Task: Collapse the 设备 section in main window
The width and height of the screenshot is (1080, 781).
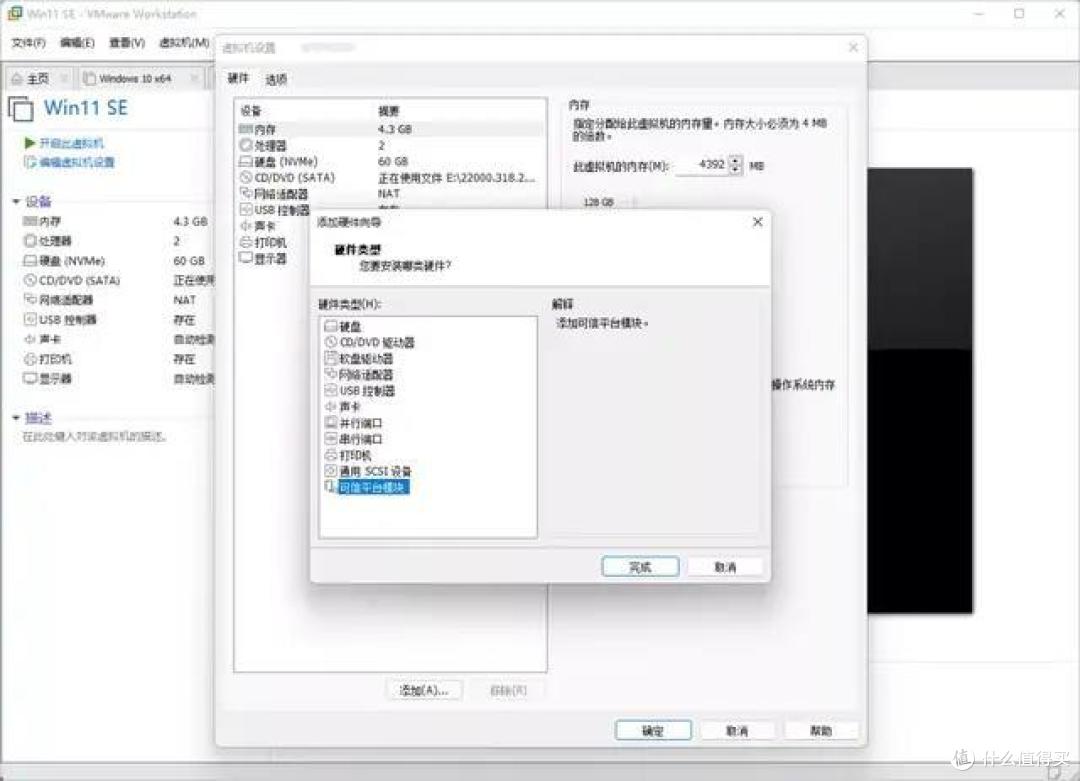Action: coord(16,201)
